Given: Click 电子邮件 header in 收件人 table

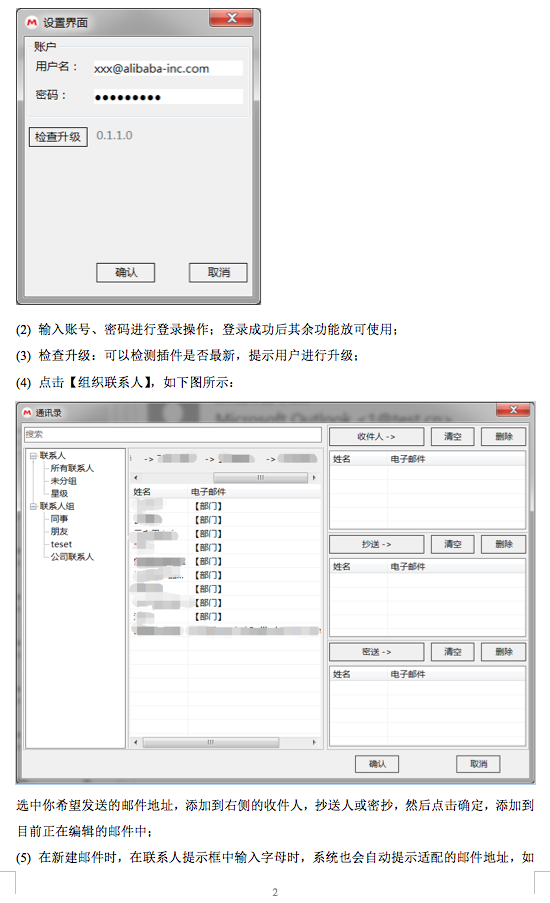Looking at the screenshot, I should 408,459.
